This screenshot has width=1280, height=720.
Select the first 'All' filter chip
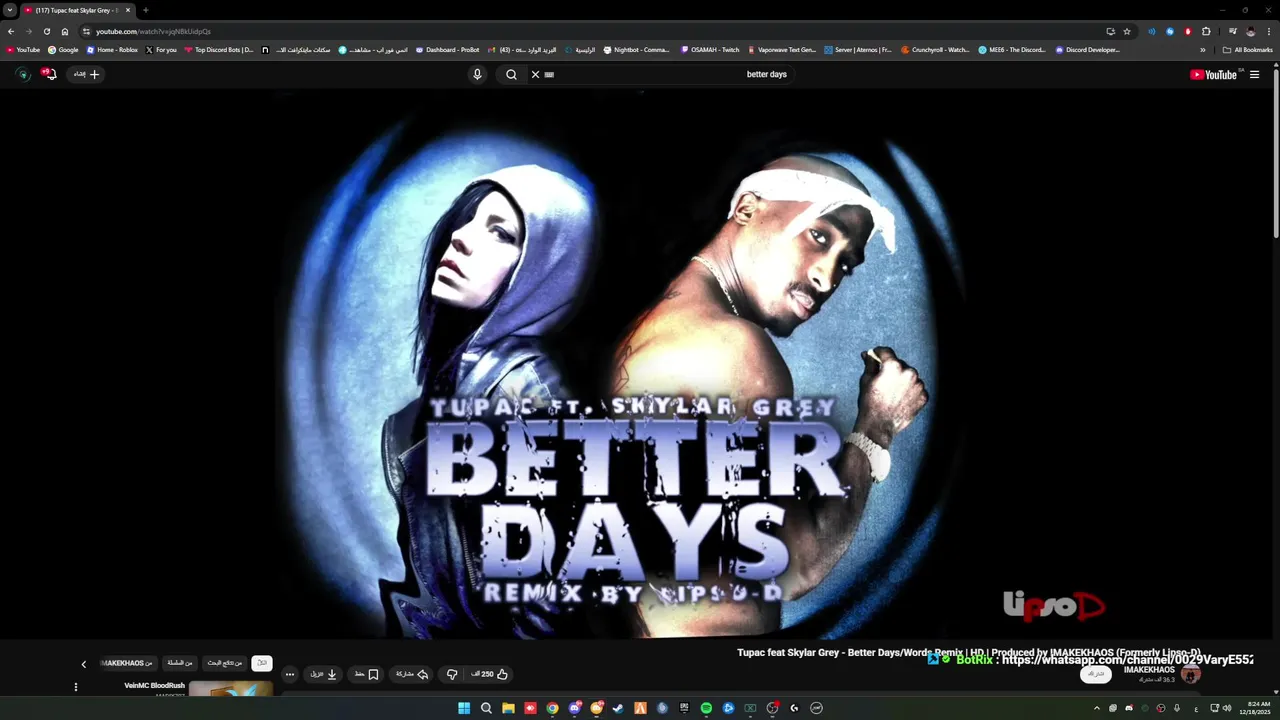262,663
